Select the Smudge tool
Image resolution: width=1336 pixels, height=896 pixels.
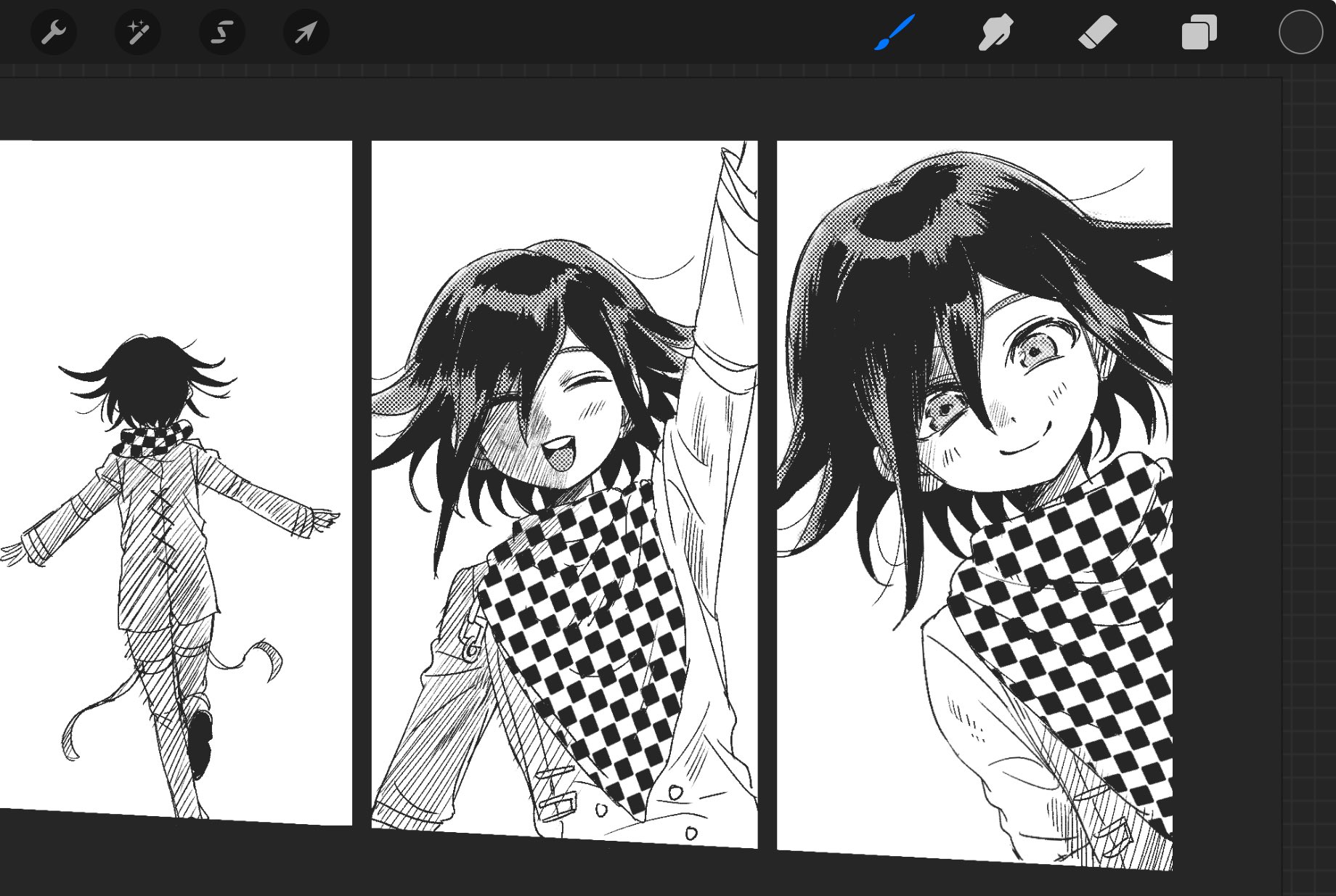[995, 33]
